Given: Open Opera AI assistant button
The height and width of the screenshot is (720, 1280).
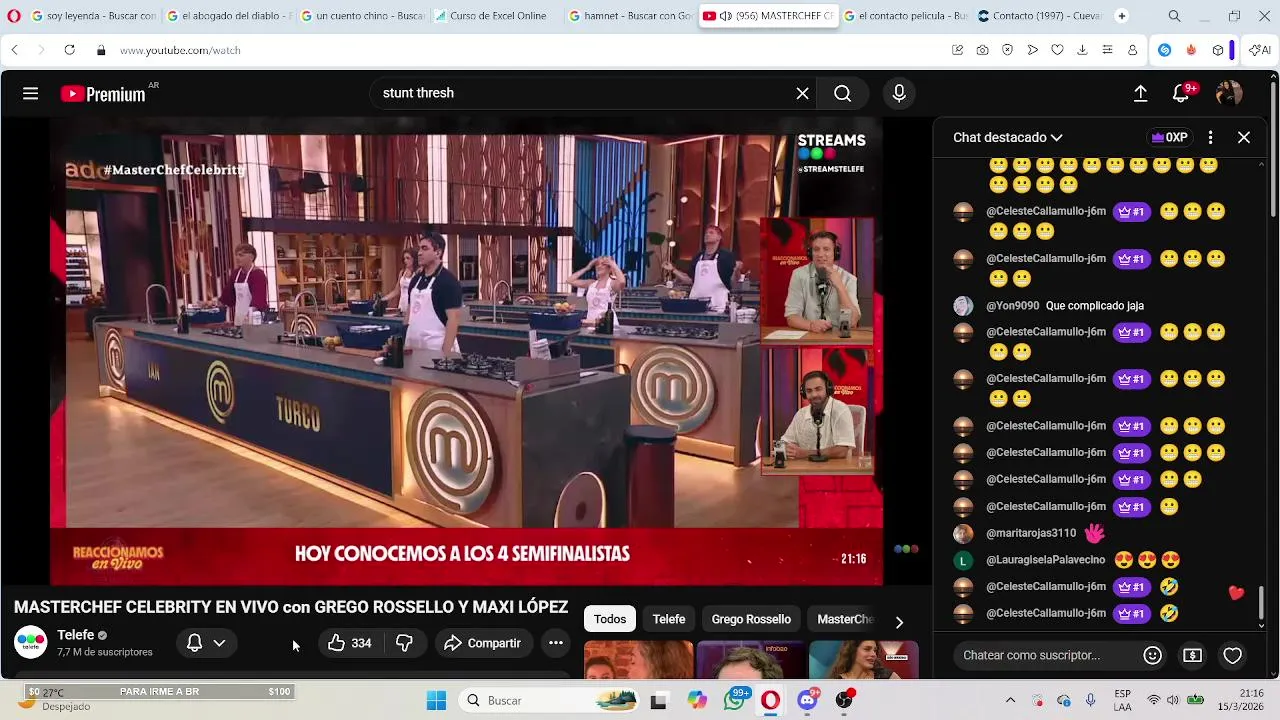Looking at the screenshot, I should [x=1260, y=50].
